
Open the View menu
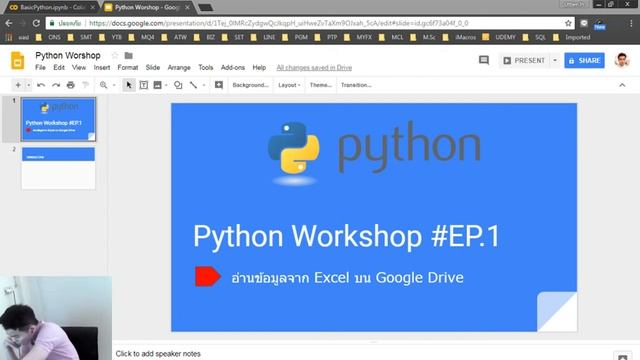pos(79,67)
